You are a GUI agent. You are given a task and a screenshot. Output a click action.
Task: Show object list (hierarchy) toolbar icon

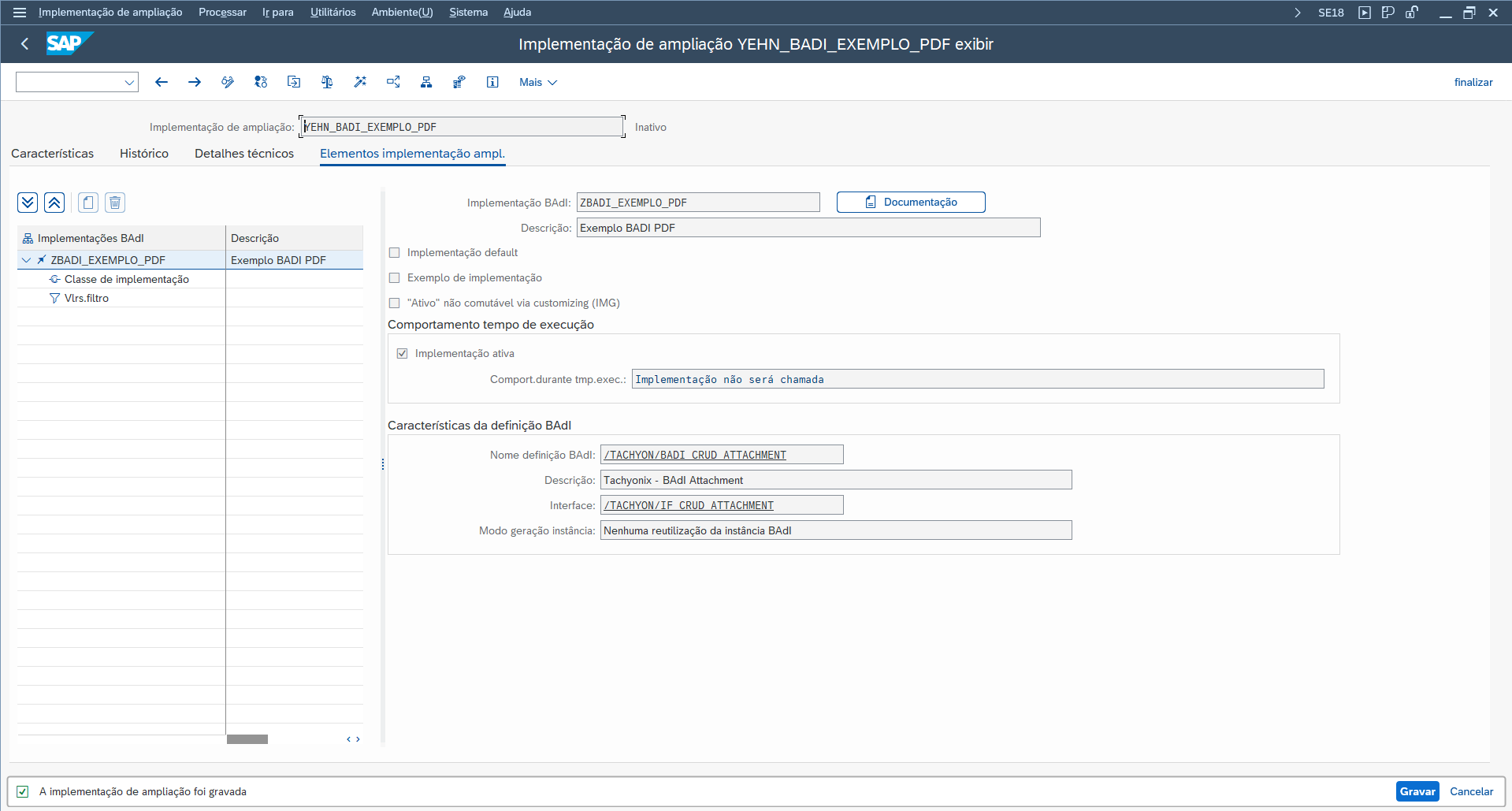(x=426, y=82)
